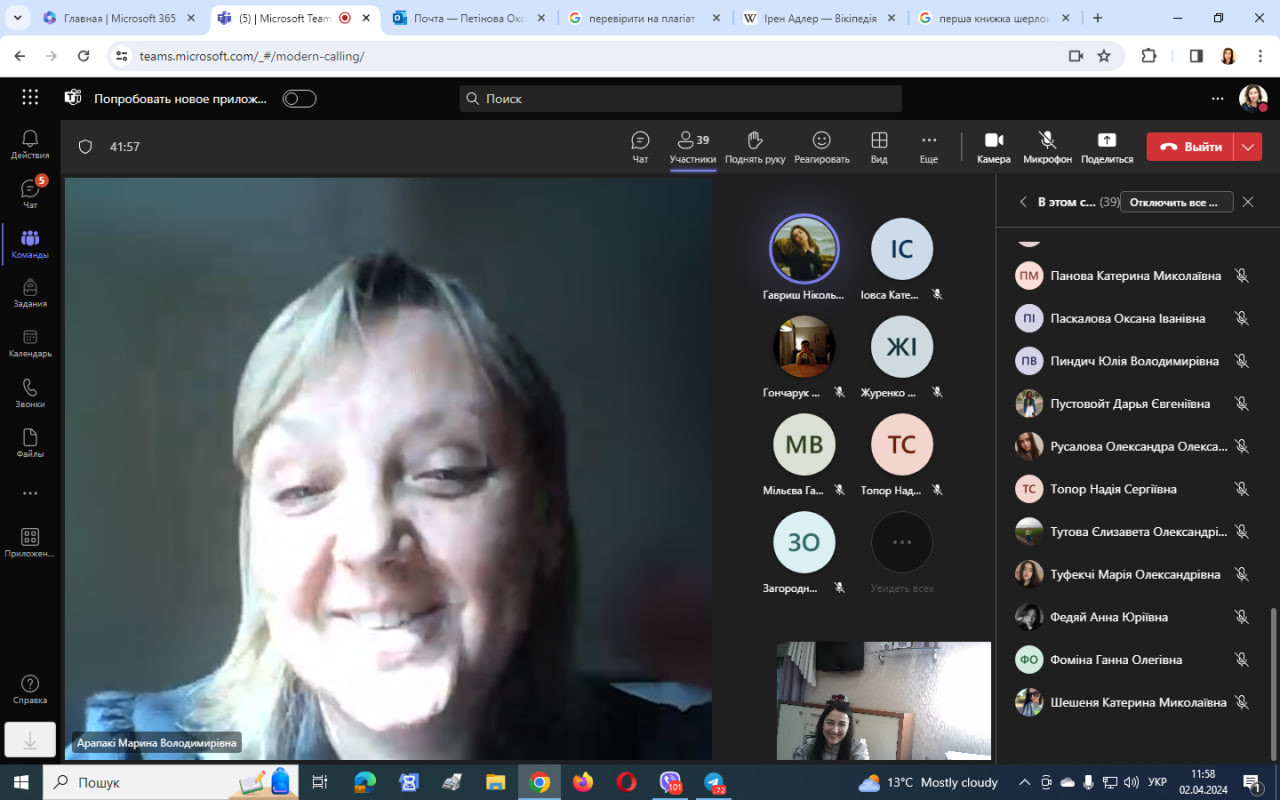
Task: Click the red Leave call button
Action: point(1190,147)
